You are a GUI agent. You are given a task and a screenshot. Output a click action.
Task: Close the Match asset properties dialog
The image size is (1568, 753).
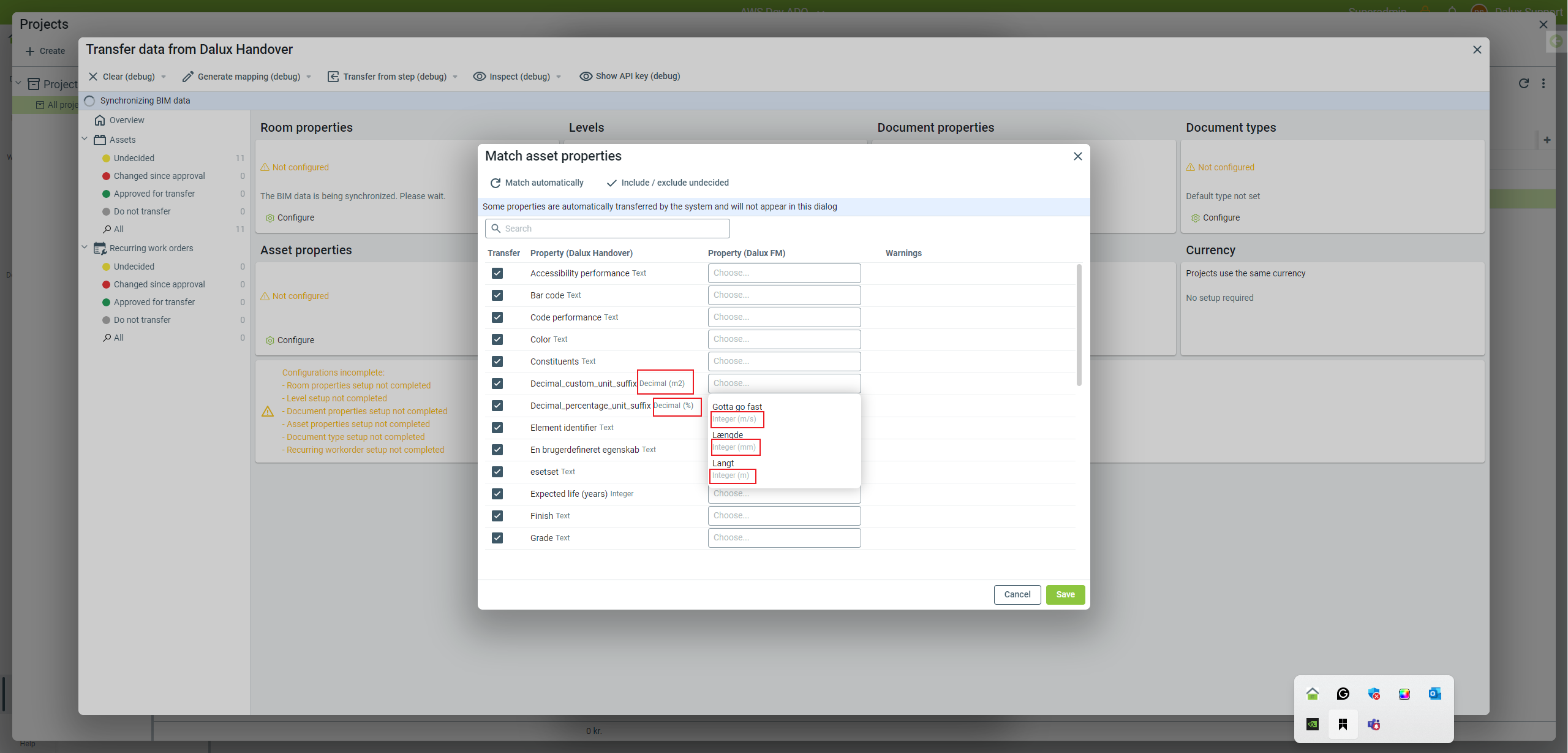tap(1078, 156)
